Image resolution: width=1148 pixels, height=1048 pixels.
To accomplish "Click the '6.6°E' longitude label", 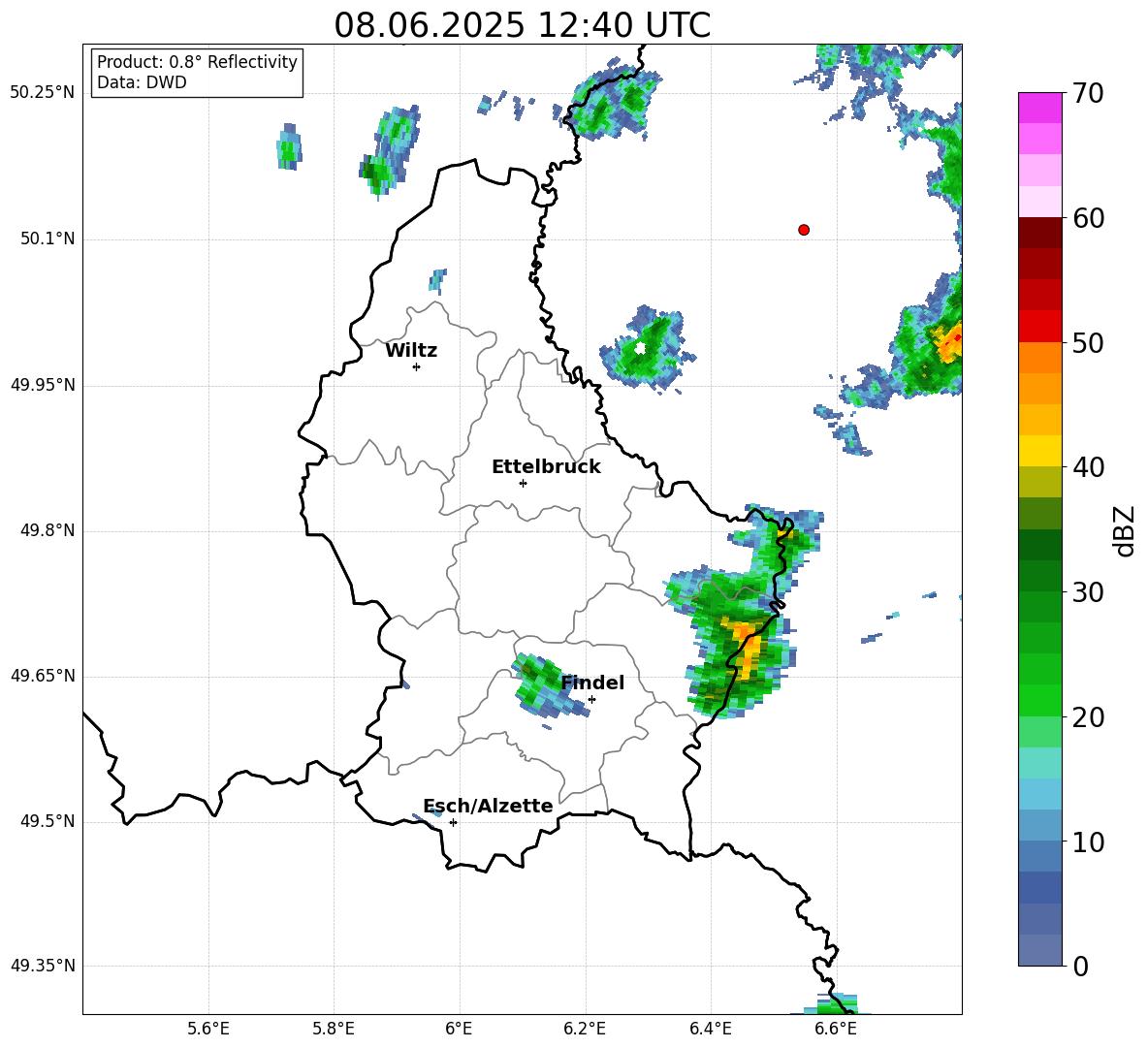I will [x=836, y=1029].
